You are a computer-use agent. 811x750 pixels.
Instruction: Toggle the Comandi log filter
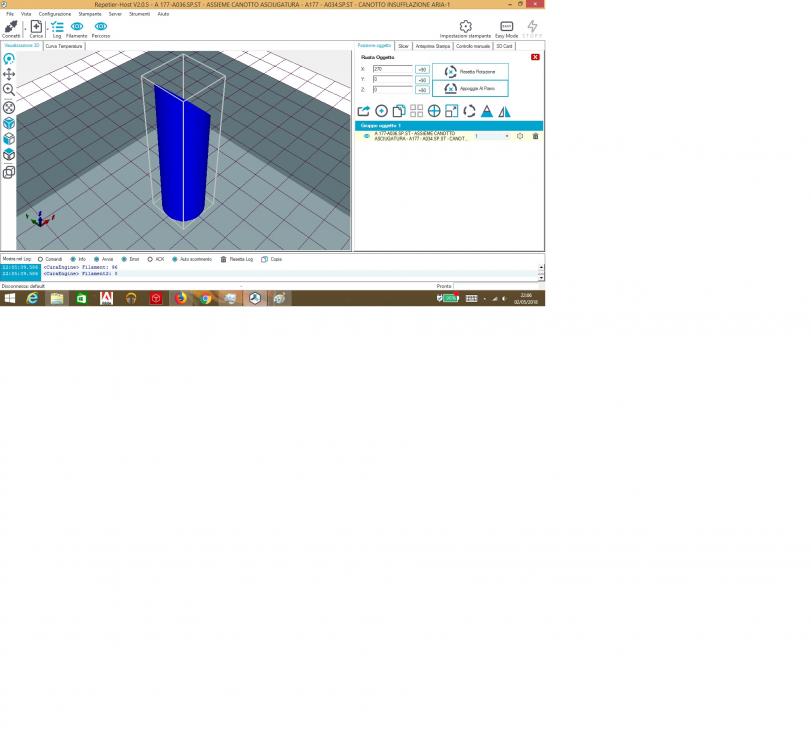pyautogui.click(x=40, y=259)
